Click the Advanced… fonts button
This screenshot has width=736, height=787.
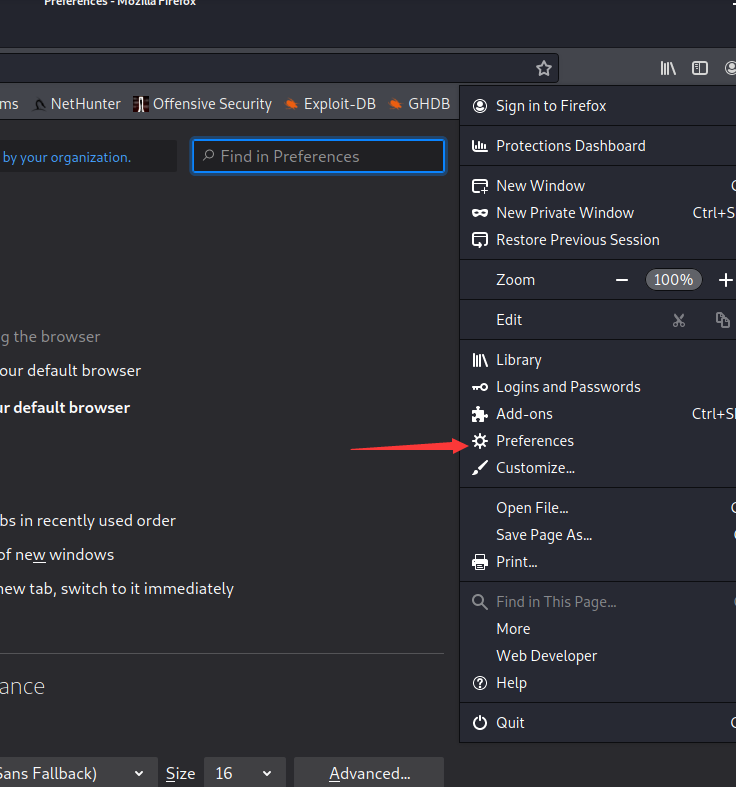click(x=369, y=773)
